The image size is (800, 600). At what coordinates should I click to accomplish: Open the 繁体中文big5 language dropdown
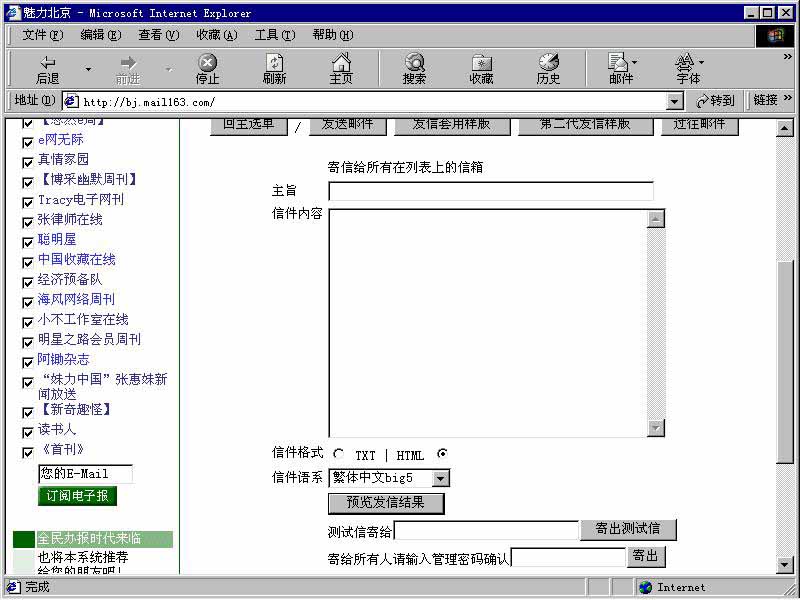(441, 478)
